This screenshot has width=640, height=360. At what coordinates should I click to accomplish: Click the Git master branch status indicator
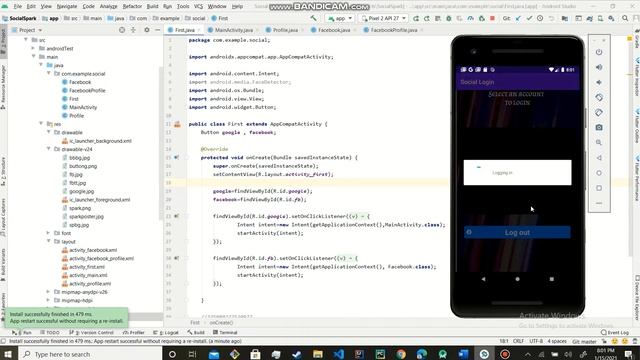tap(584, 341)
